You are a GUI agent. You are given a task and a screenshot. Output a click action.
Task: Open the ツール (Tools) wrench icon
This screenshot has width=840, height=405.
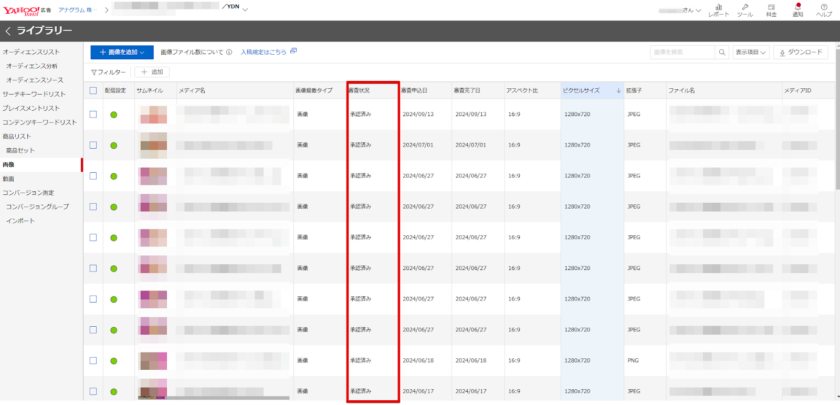(745, 10)
